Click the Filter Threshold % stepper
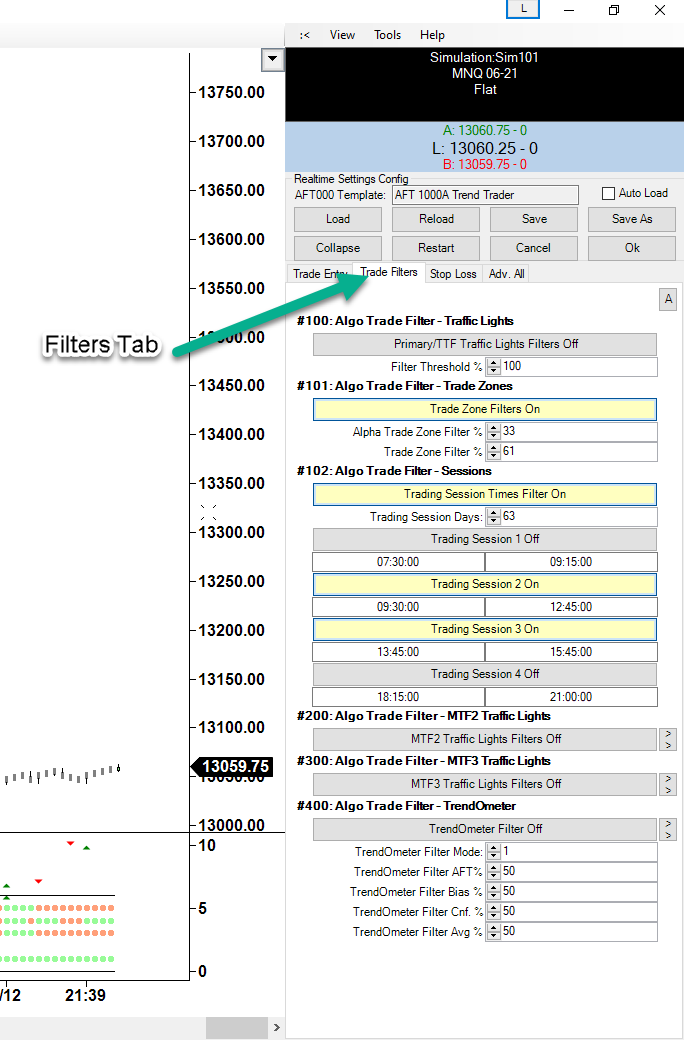The width and height of the screenshot is (684, 1040). pos(493,367)
